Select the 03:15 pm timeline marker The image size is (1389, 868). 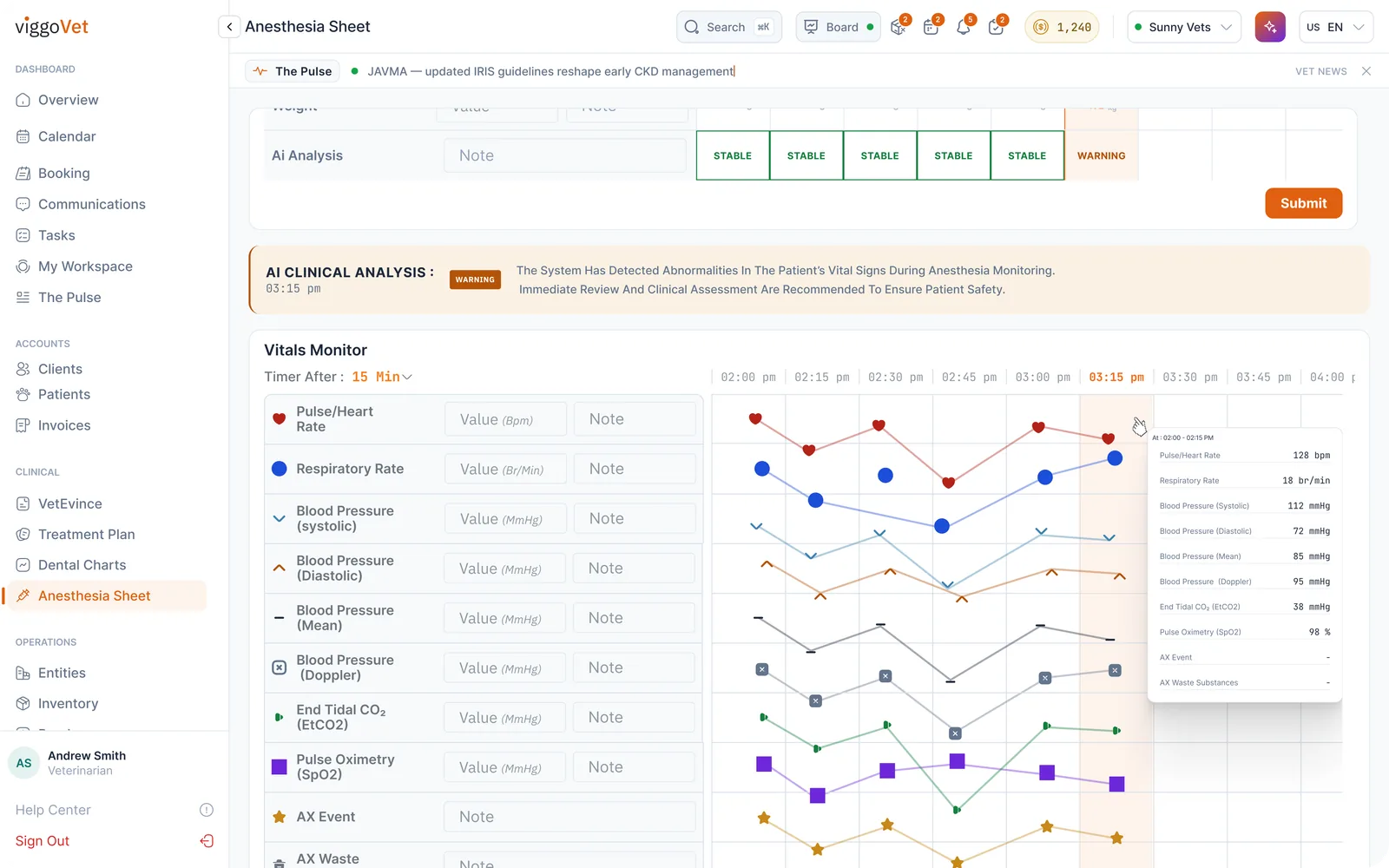click(1116, 378)
